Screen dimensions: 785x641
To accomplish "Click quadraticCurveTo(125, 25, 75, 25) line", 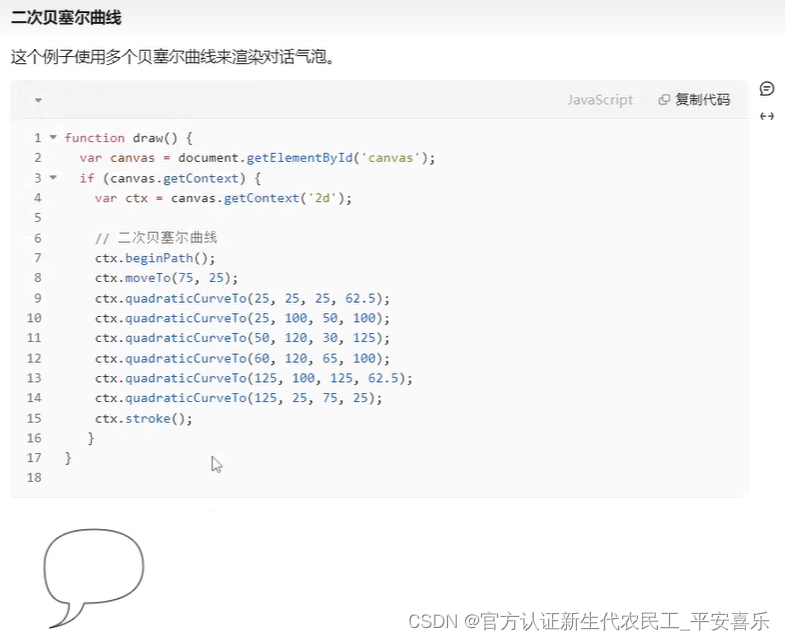I will [x=239, y=398].
